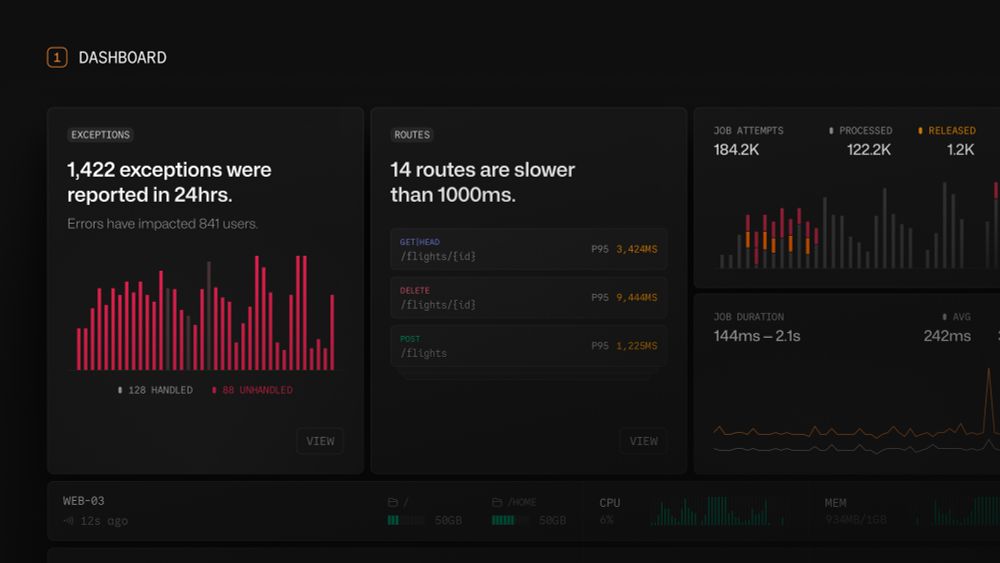
Task: Click the 128 HANDLED legend entry
Action: point(155,390)
